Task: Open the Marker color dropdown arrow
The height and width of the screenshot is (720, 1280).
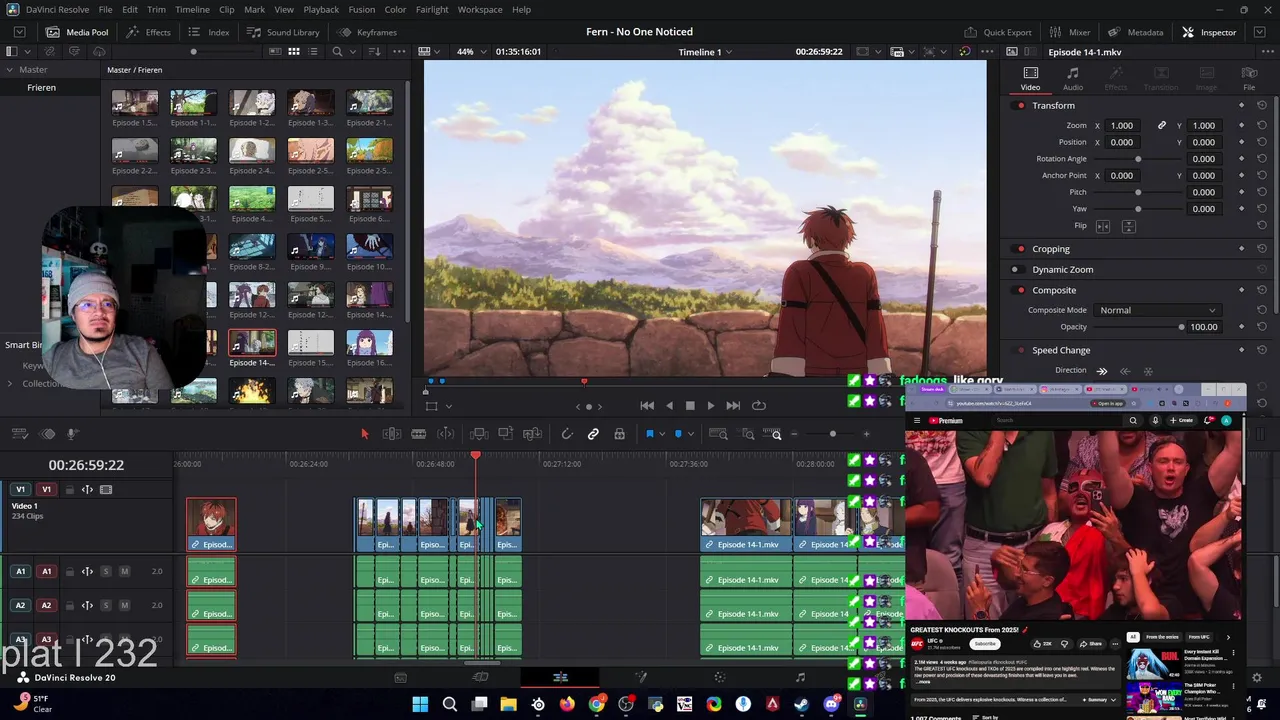Action: pos(690,434)
